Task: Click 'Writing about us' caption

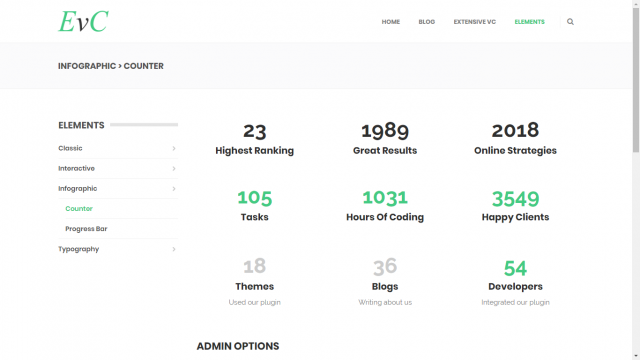Action: coord(385,302)
